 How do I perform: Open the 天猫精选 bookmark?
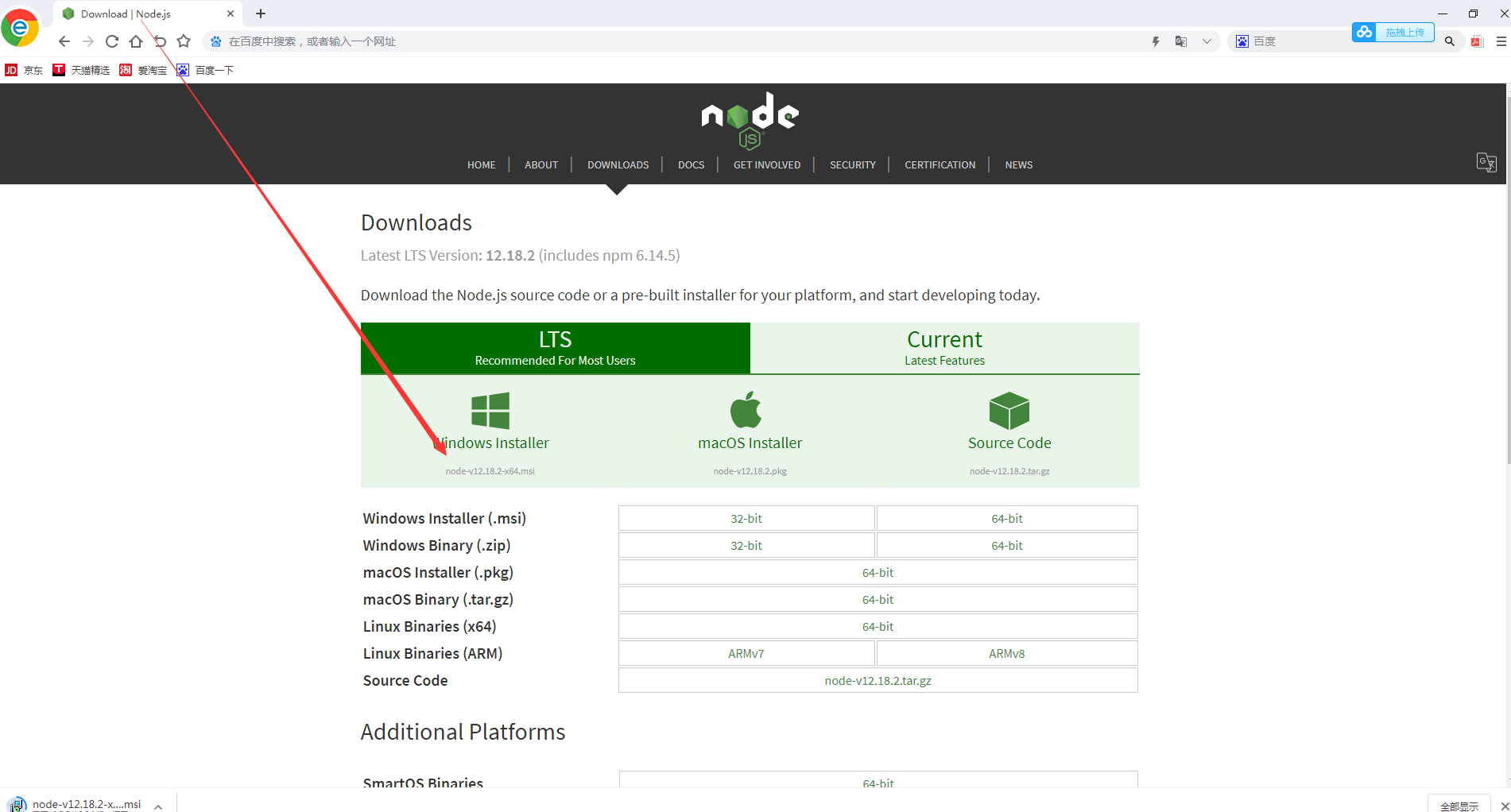[x=81, y=70]
